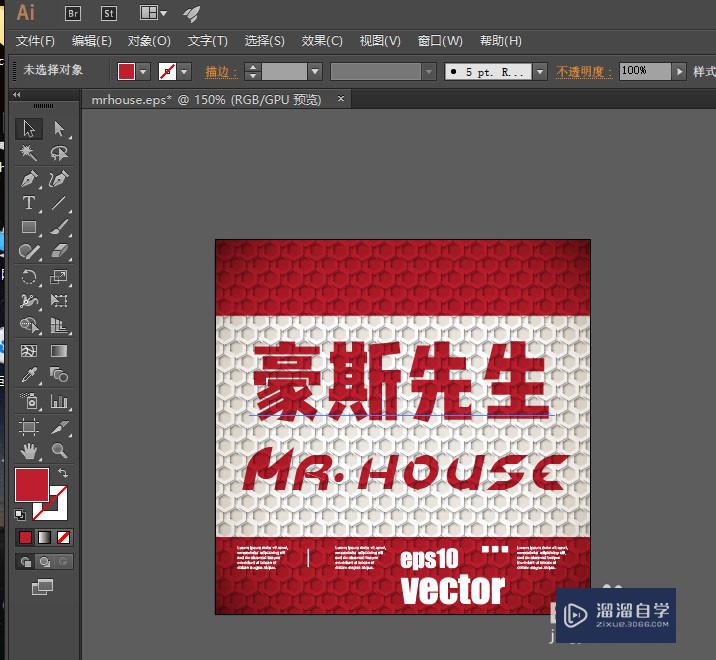The image size is (716, 660).
Task: Set paint mode to None
Action: (63, 538)
